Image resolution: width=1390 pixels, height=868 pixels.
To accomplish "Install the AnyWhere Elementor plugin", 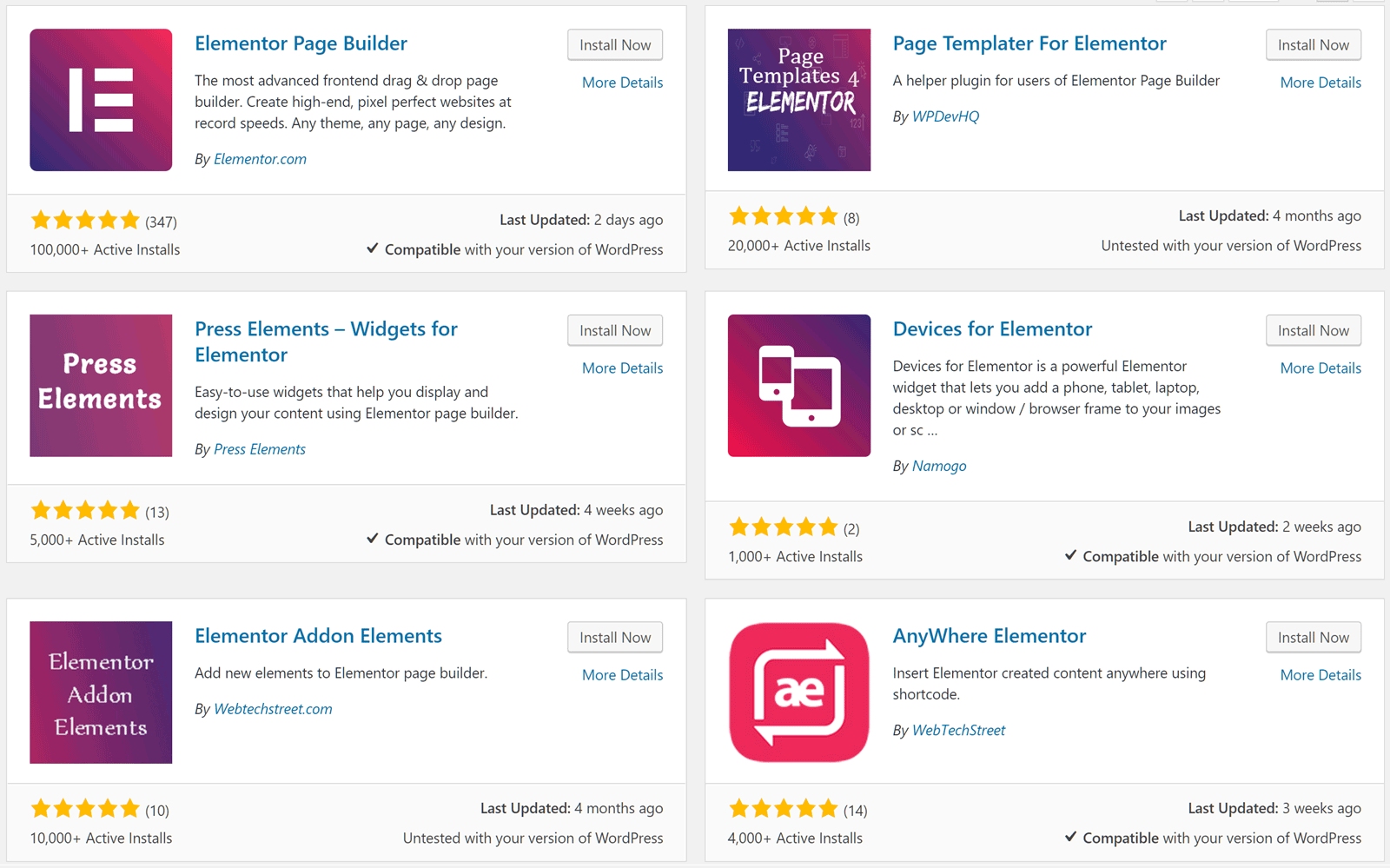I will (x=1313, y=638).
